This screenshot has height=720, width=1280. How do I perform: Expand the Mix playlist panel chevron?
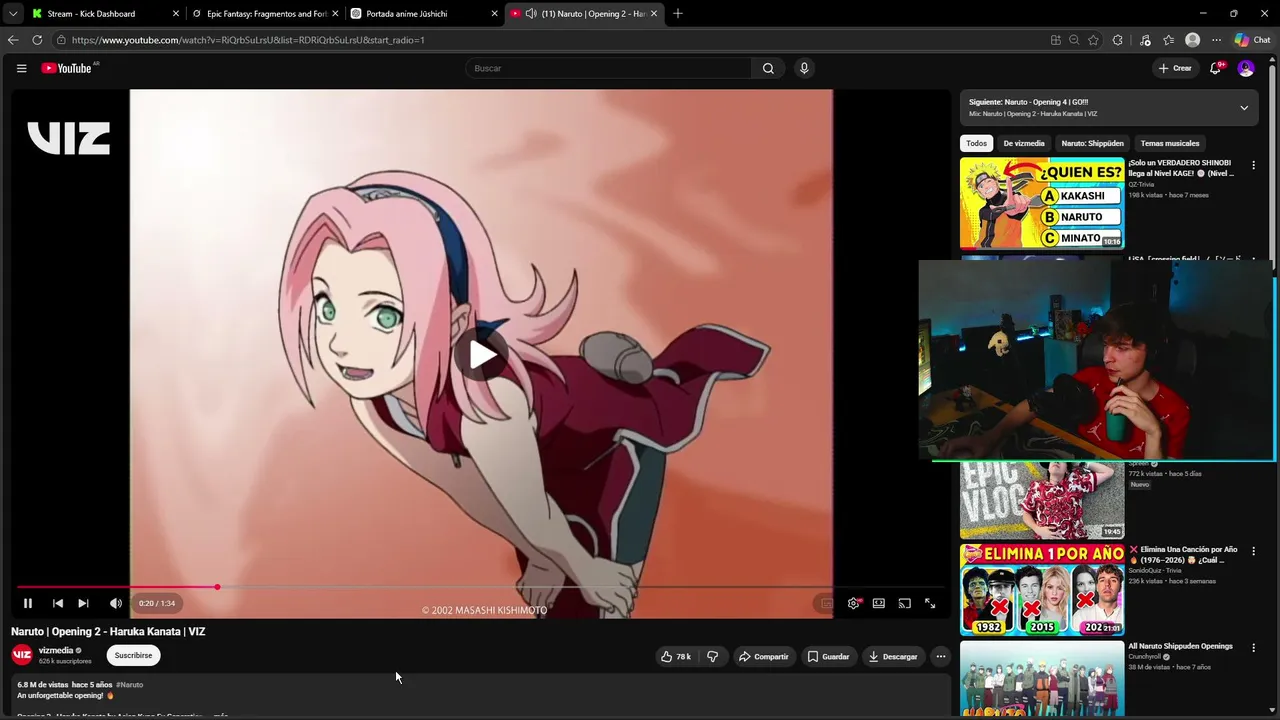point(1244,108)
